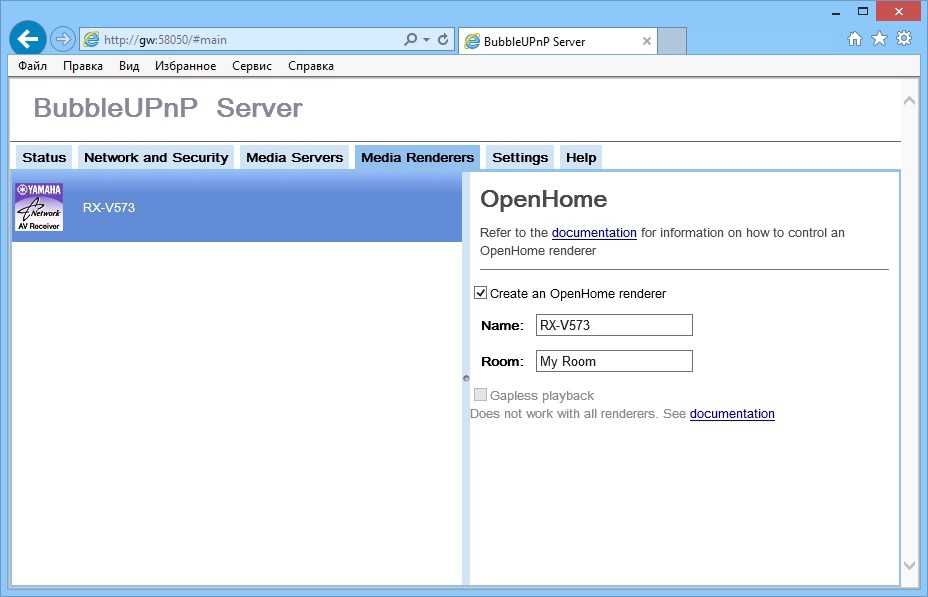Open the address bar dropdown arrow

pyautogui.click(x=426, y=40)
